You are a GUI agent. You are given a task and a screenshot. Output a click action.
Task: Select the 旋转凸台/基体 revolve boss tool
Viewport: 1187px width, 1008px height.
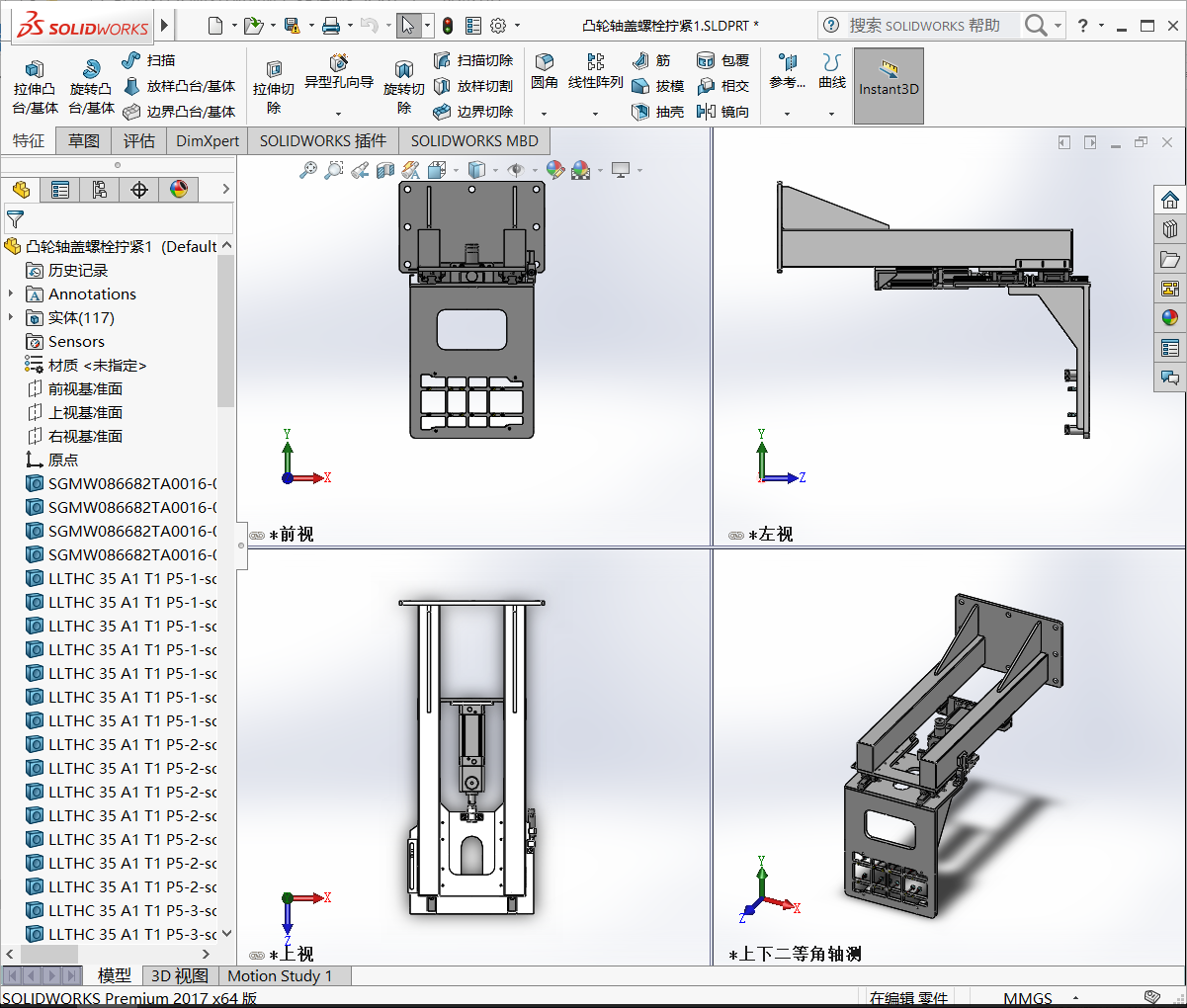(x=91, y=87)
